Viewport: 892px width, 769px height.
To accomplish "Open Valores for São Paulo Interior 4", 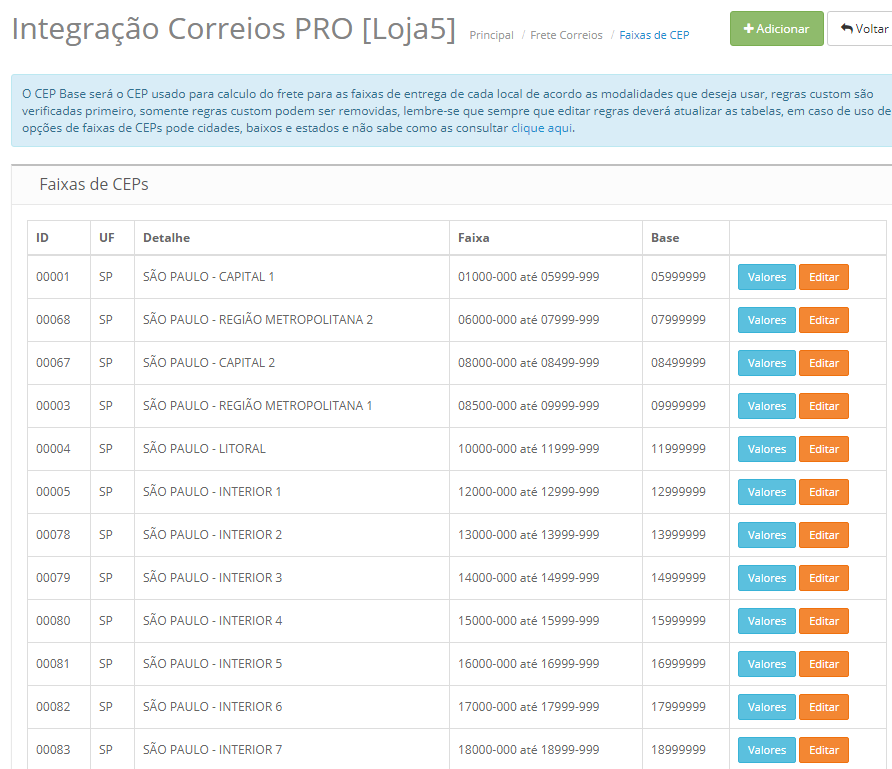I will coord(766,621).
